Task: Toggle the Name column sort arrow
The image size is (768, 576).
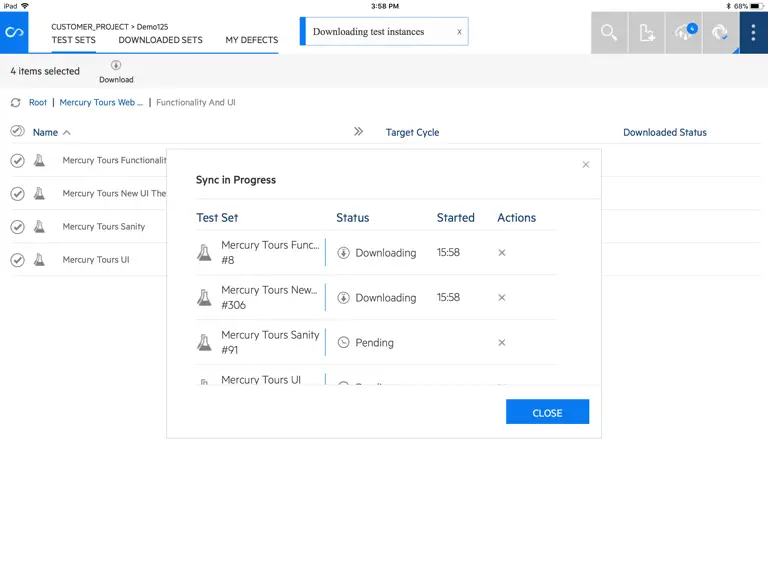Action: pyautogui.click(x=67, y=133)
